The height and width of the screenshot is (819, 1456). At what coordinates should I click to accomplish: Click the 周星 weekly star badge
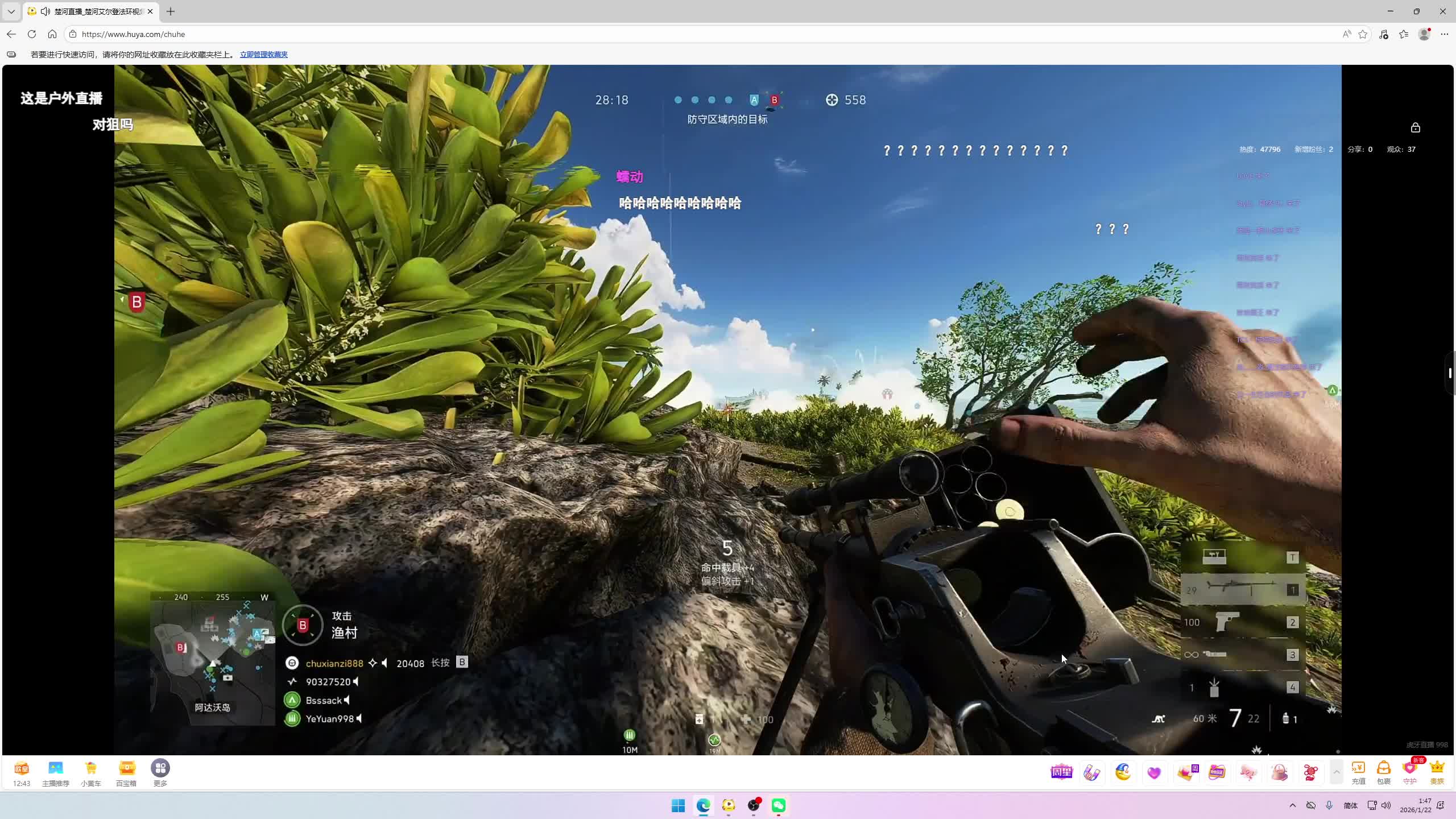point(1061,772)
